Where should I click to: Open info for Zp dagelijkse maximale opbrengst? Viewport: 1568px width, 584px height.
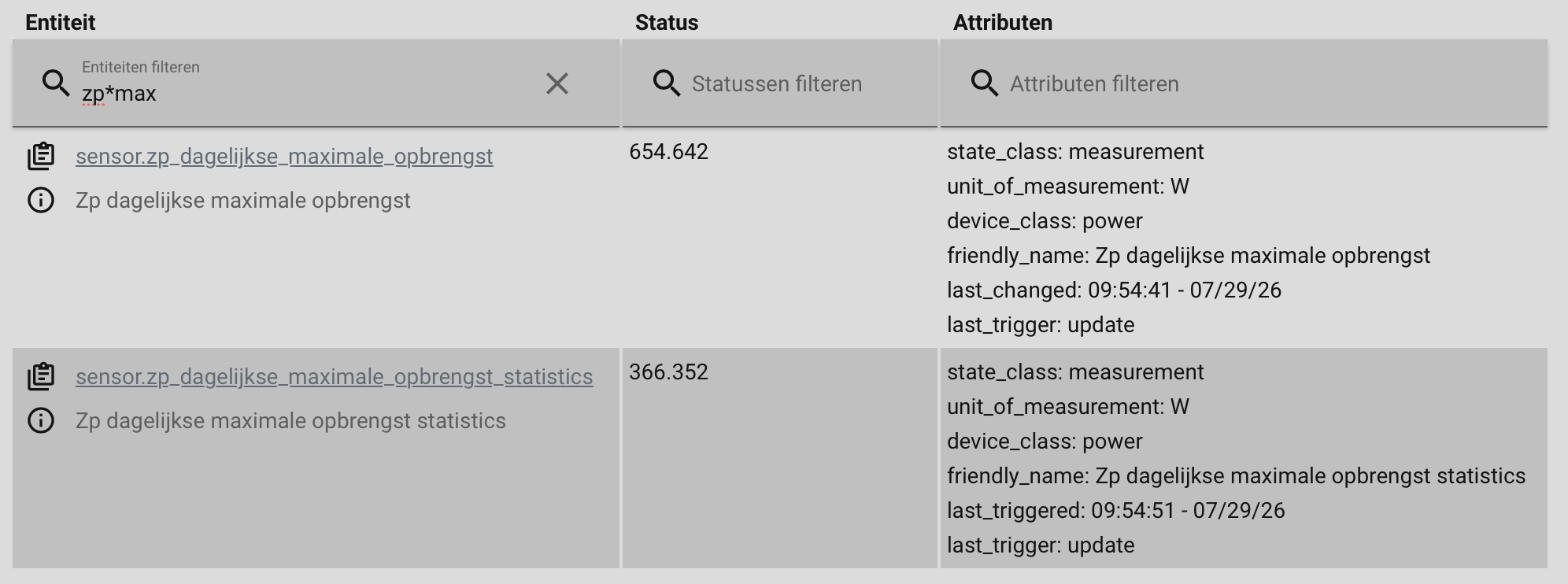coord(41,200)
